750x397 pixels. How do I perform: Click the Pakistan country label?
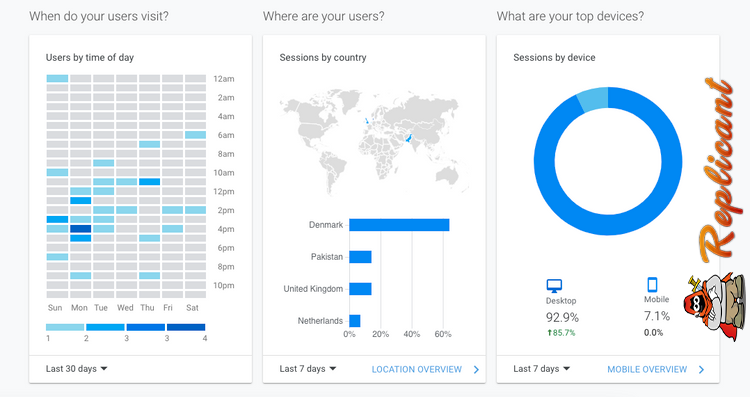coord(327,257)
